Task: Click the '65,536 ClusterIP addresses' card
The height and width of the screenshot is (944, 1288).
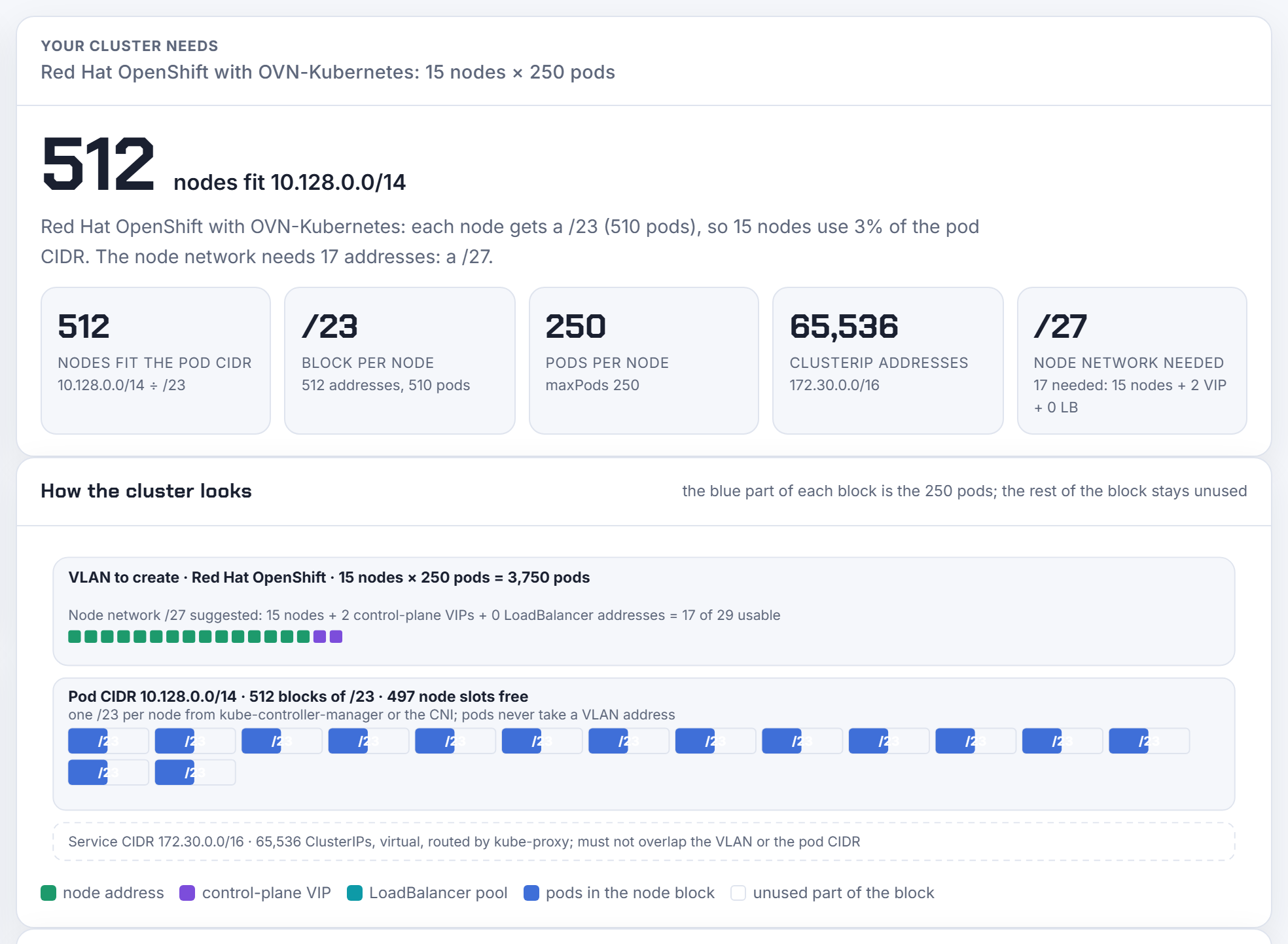Action: coord(888,361)
